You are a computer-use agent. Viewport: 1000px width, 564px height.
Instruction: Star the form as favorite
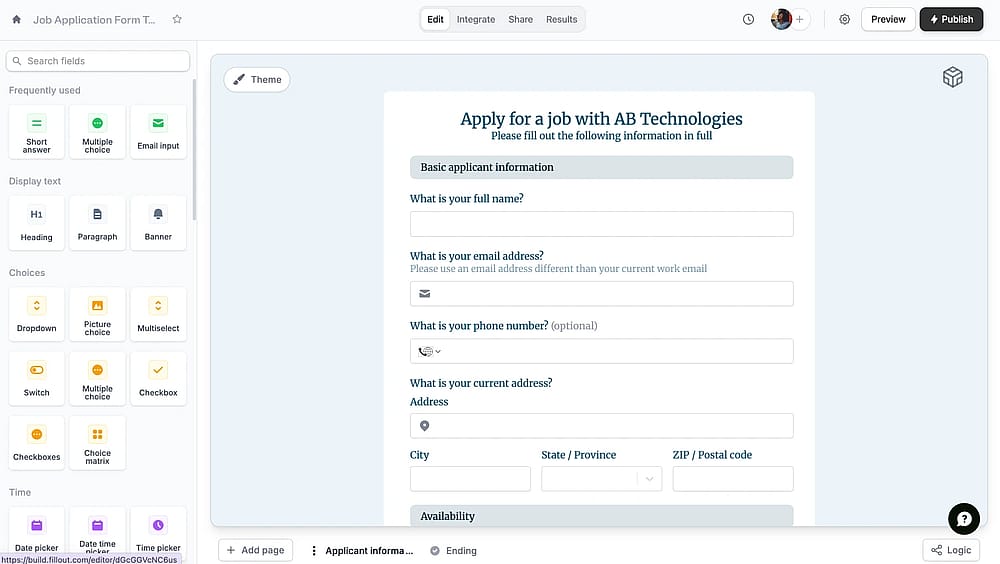[177, 19]
